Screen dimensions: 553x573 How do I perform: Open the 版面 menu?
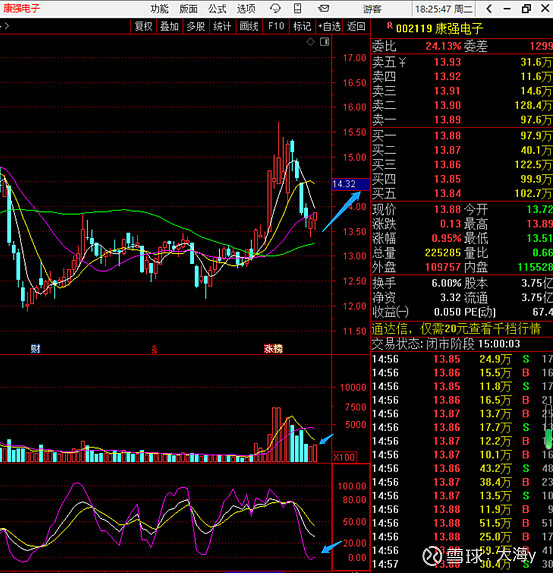coord(188,8)
